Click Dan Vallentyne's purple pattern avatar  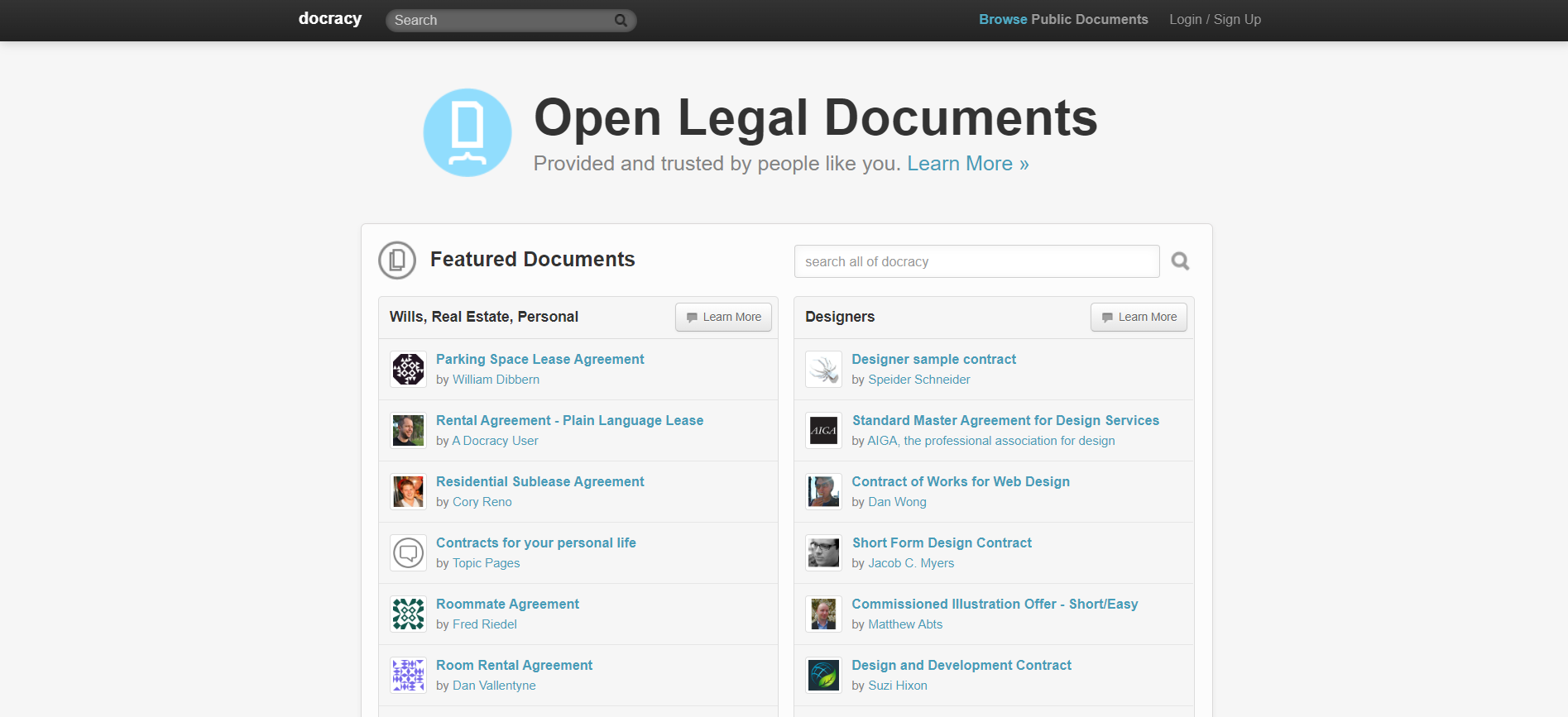coord(408,676)
